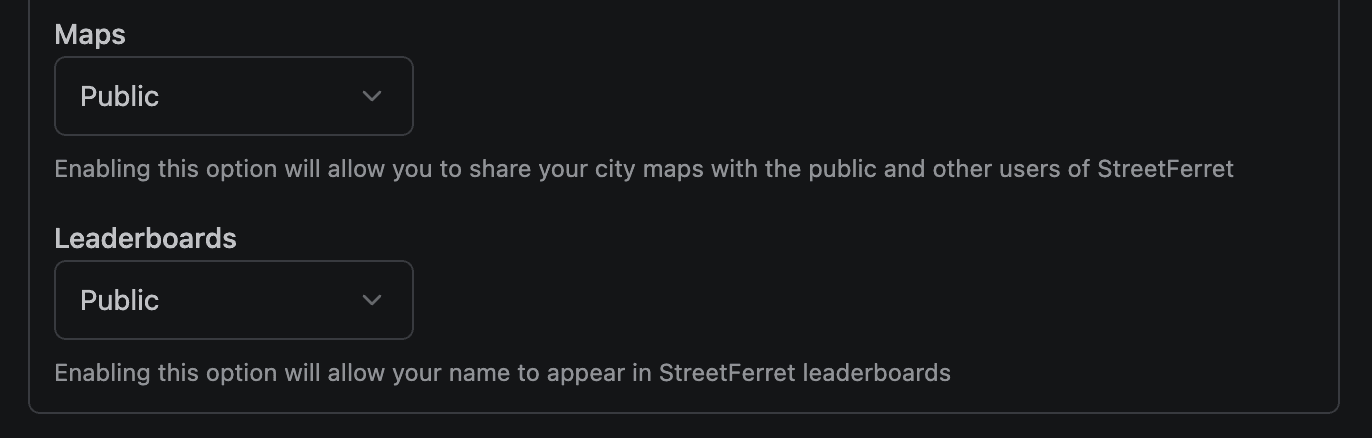Click 'StreetFerret' in the Maps description

tap(1165, 169)
